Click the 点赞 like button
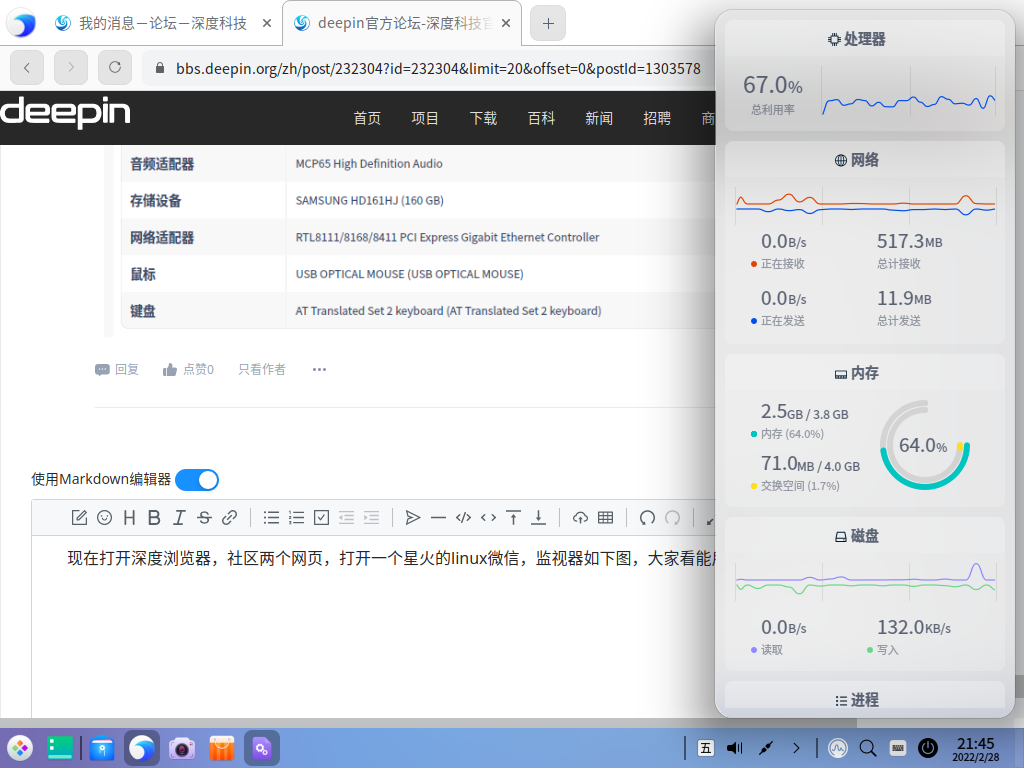1024x768 pixels. (x=188, y=369)
